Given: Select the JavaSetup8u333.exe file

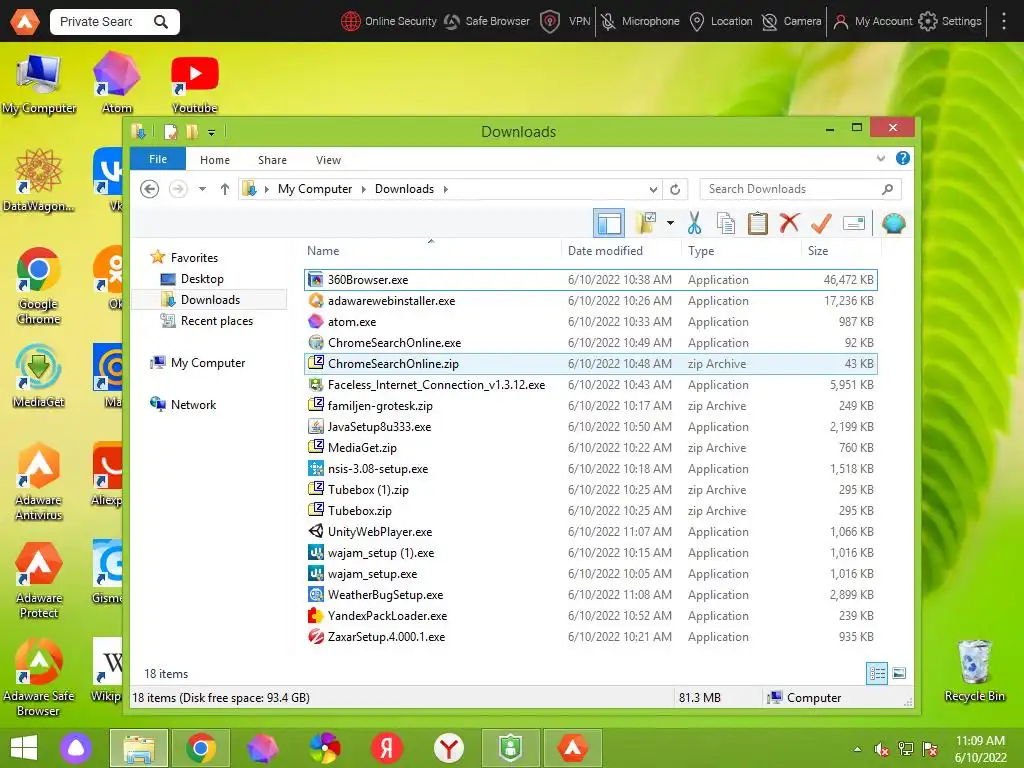Looking at the screenshot, I should (x=590, y=426).
